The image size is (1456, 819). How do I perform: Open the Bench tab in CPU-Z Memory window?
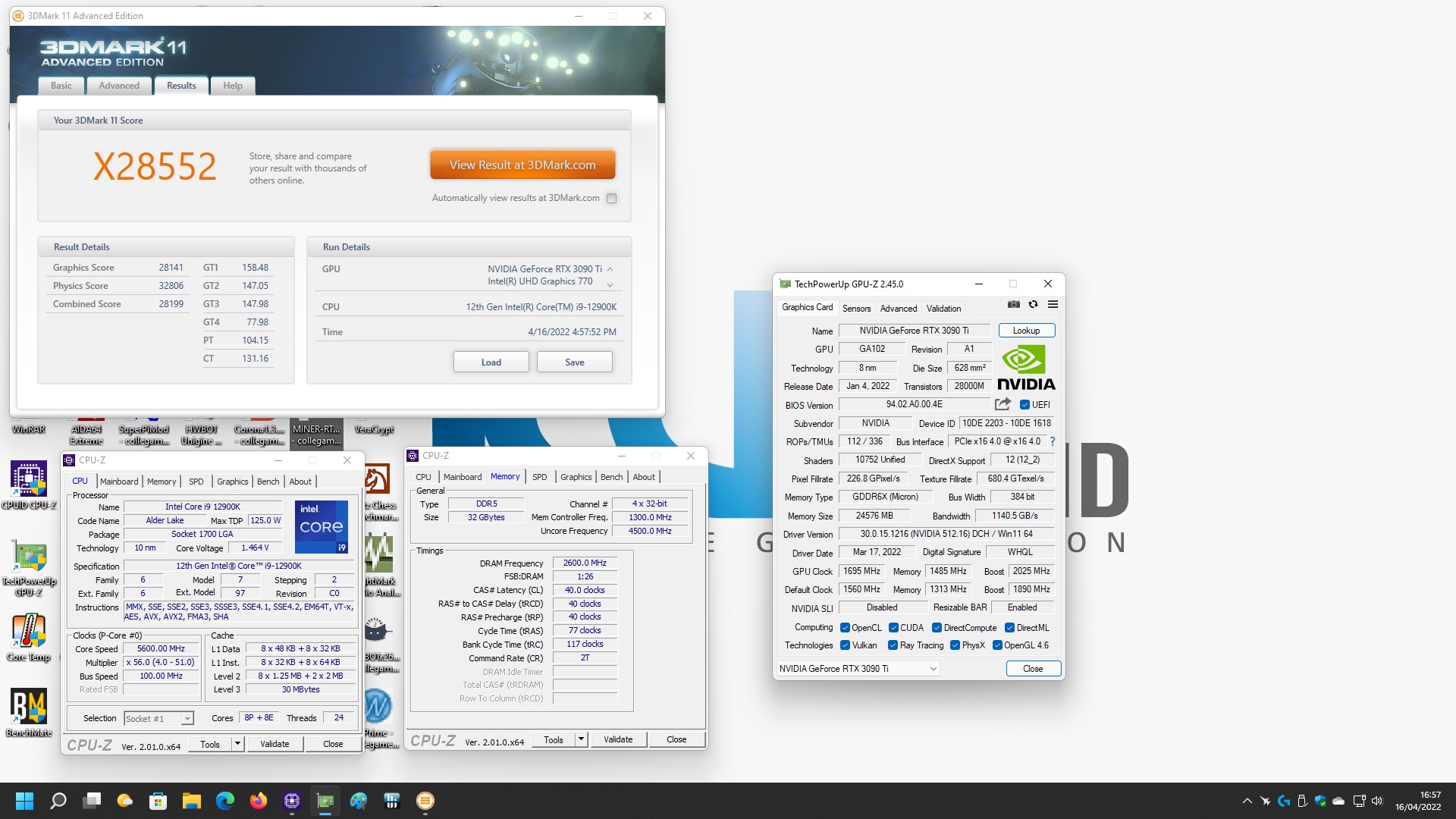(611, 477)
